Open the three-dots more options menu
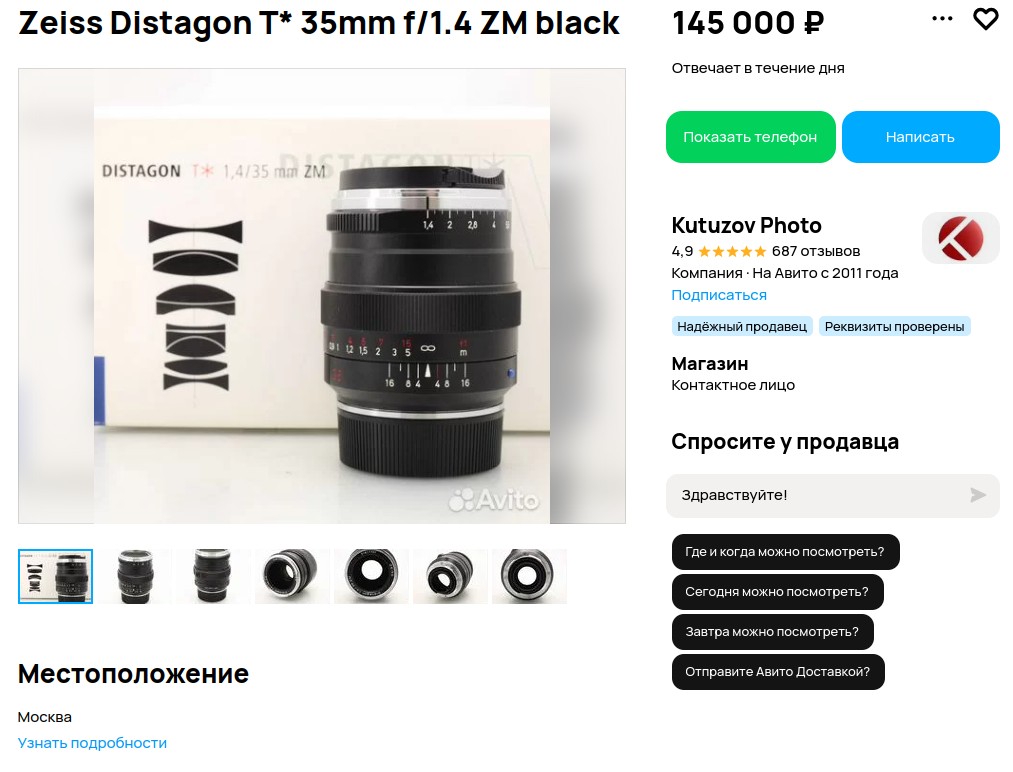1013x772 pixels. pos(942,19)
